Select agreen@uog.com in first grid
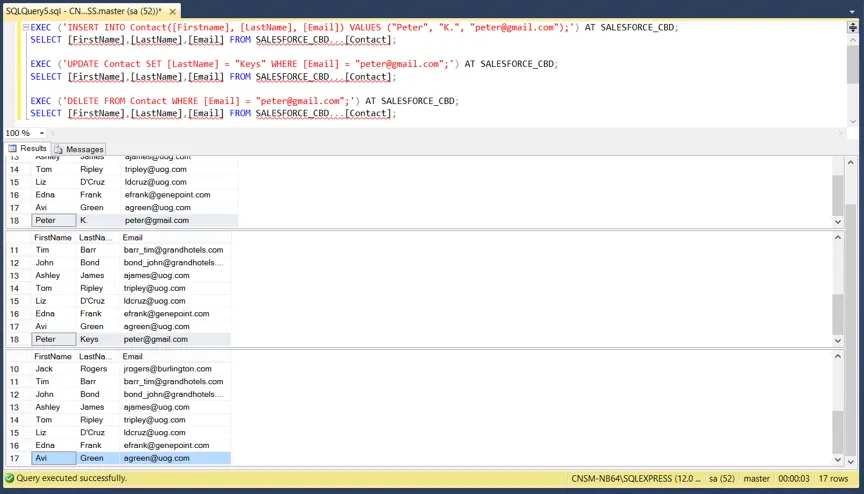This screenshot has width=864, height=494. 179,208
